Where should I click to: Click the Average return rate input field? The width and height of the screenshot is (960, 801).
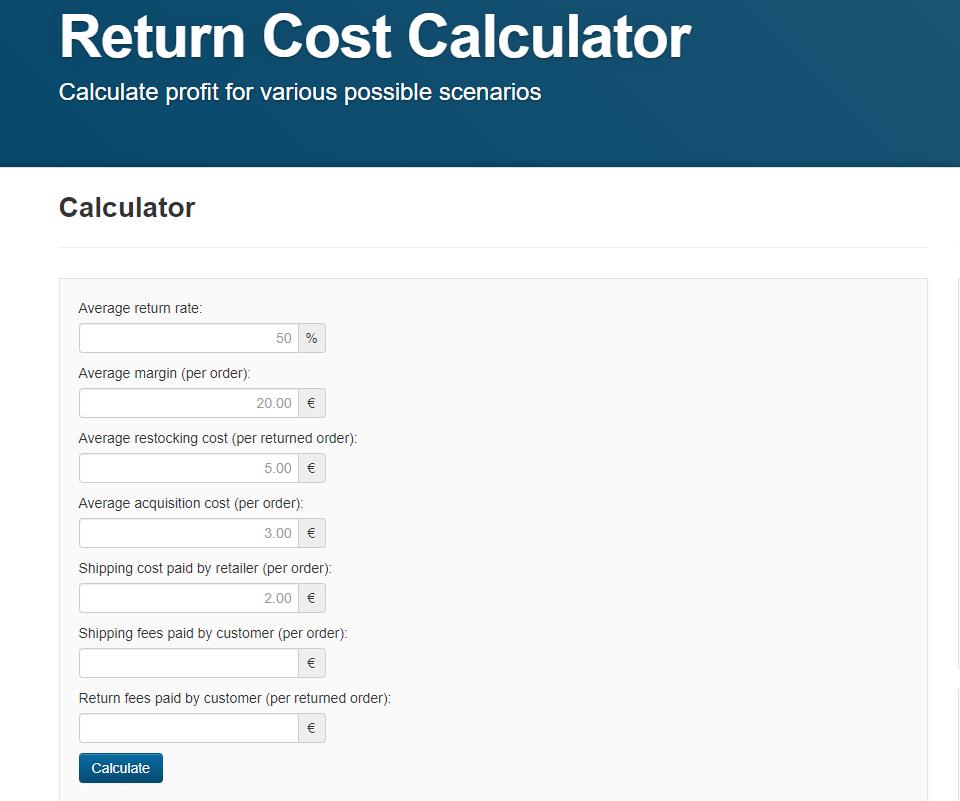tap(188, 338)
